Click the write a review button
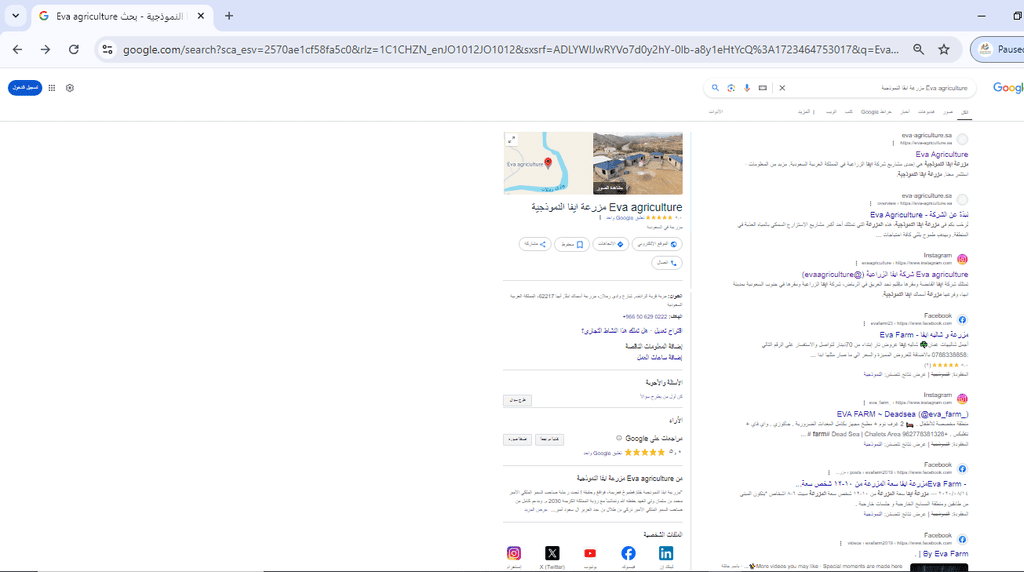This screenshot has height=572, width=1024. 549,439
